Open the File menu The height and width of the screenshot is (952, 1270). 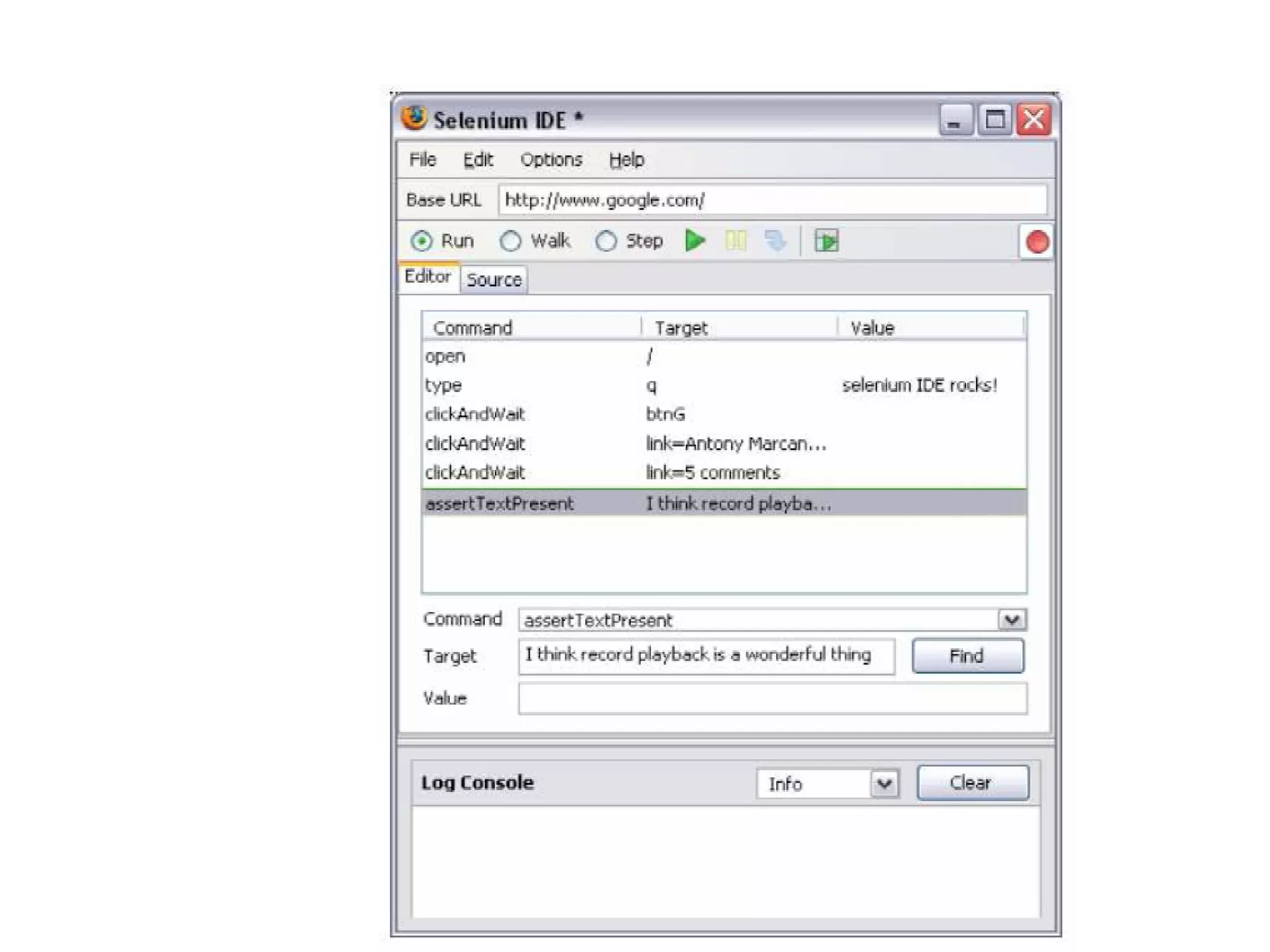[x=422, y=160]
